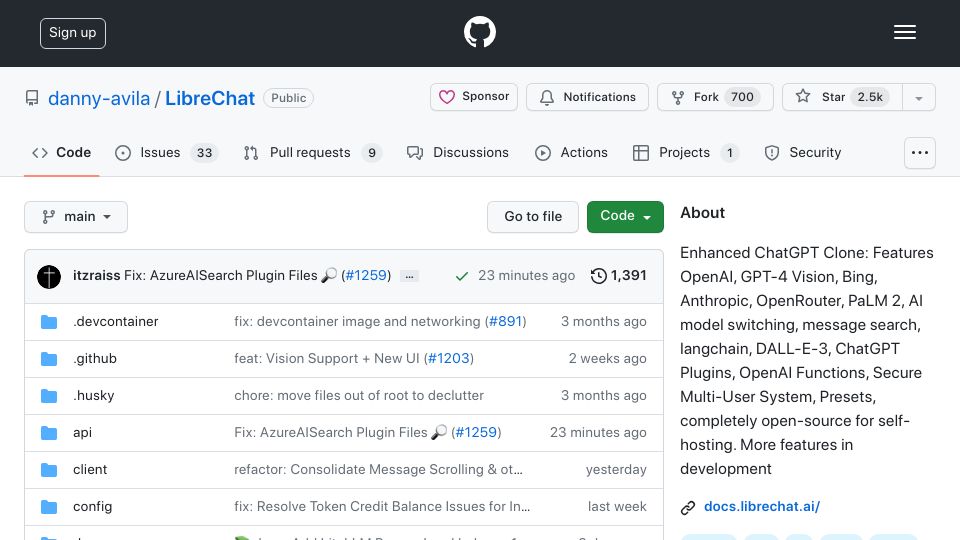The height and width of the screenshot is (540, 960).
Task: Open the .husky folder
Action: [x=94, y=396]
